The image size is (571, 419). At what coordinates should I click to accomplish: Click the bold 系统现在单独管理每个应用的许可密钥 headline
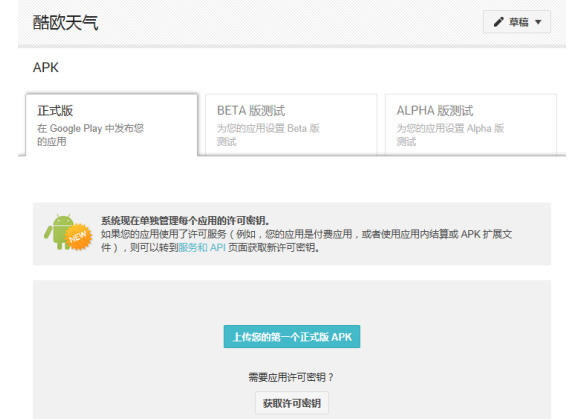point(185,220)
